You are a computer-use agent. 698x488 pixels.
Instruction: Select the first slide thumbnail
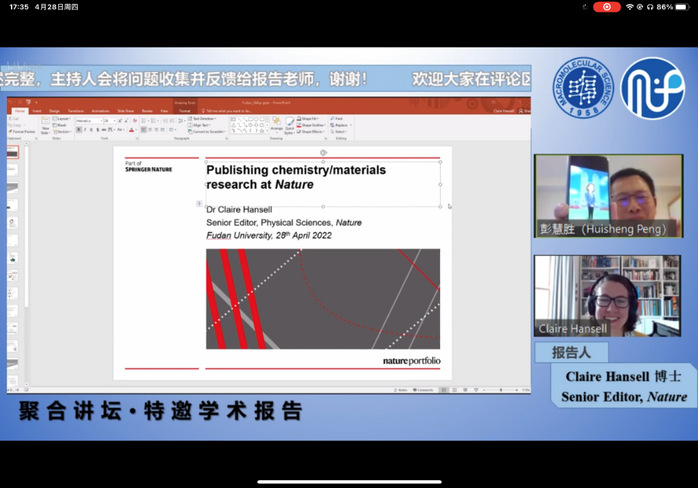pos(12,153)
